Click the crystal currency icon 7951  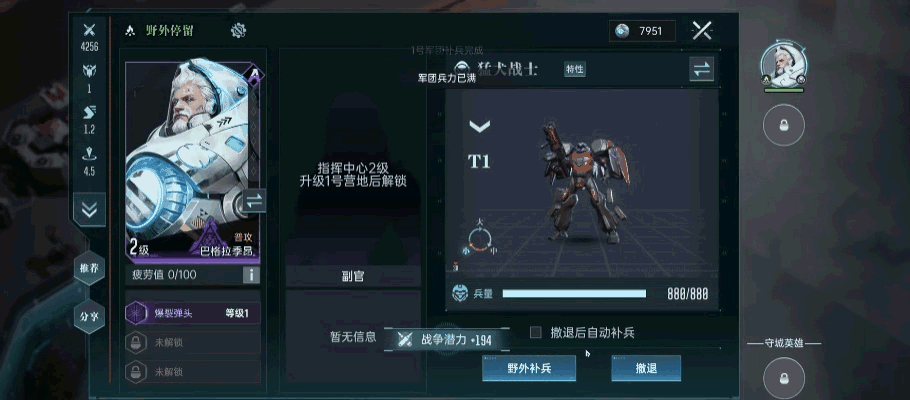(x=622, y=31)
